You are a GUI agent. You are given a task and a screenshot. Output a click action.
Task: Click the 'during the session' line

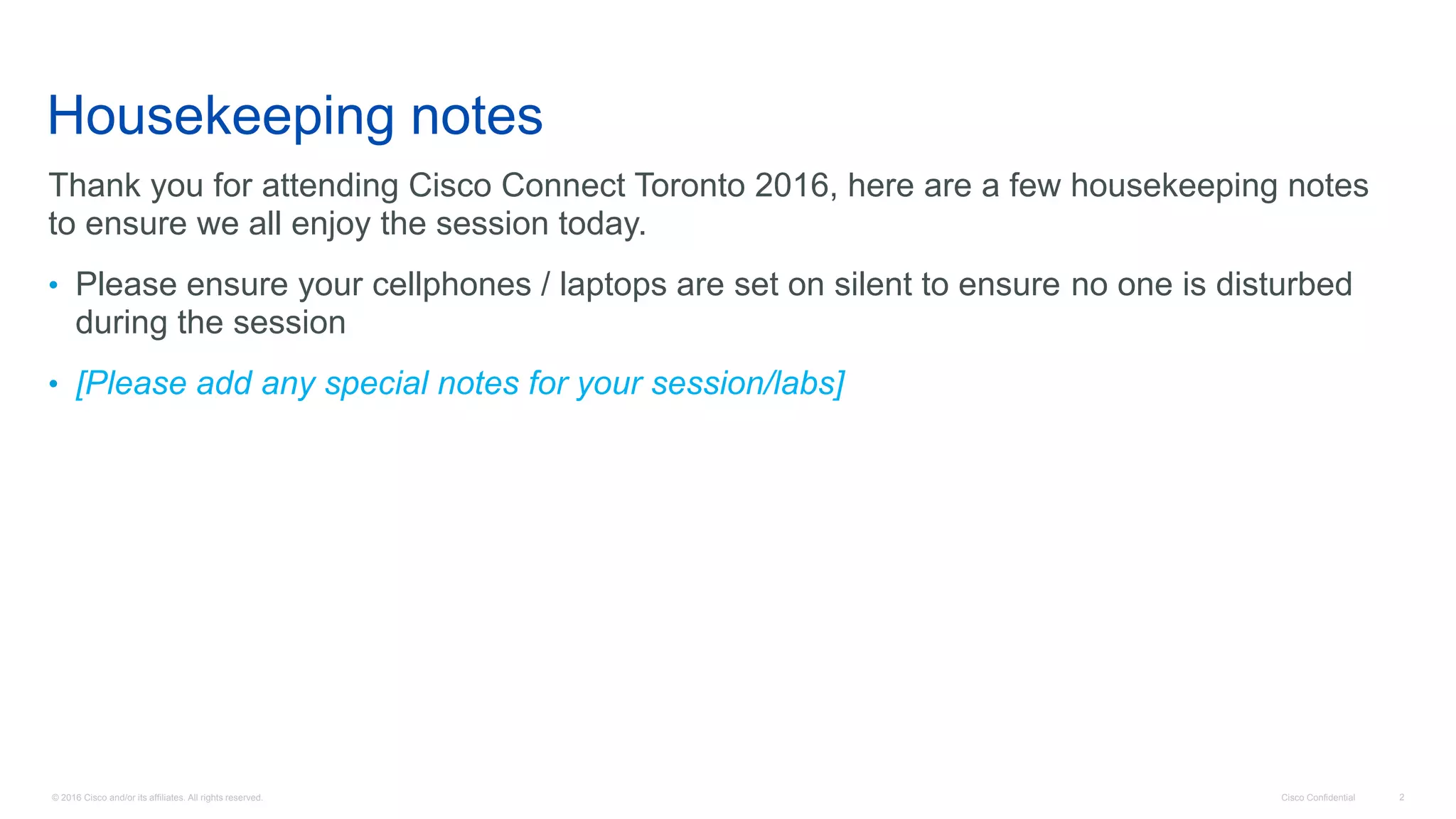(x=210, y=323)
